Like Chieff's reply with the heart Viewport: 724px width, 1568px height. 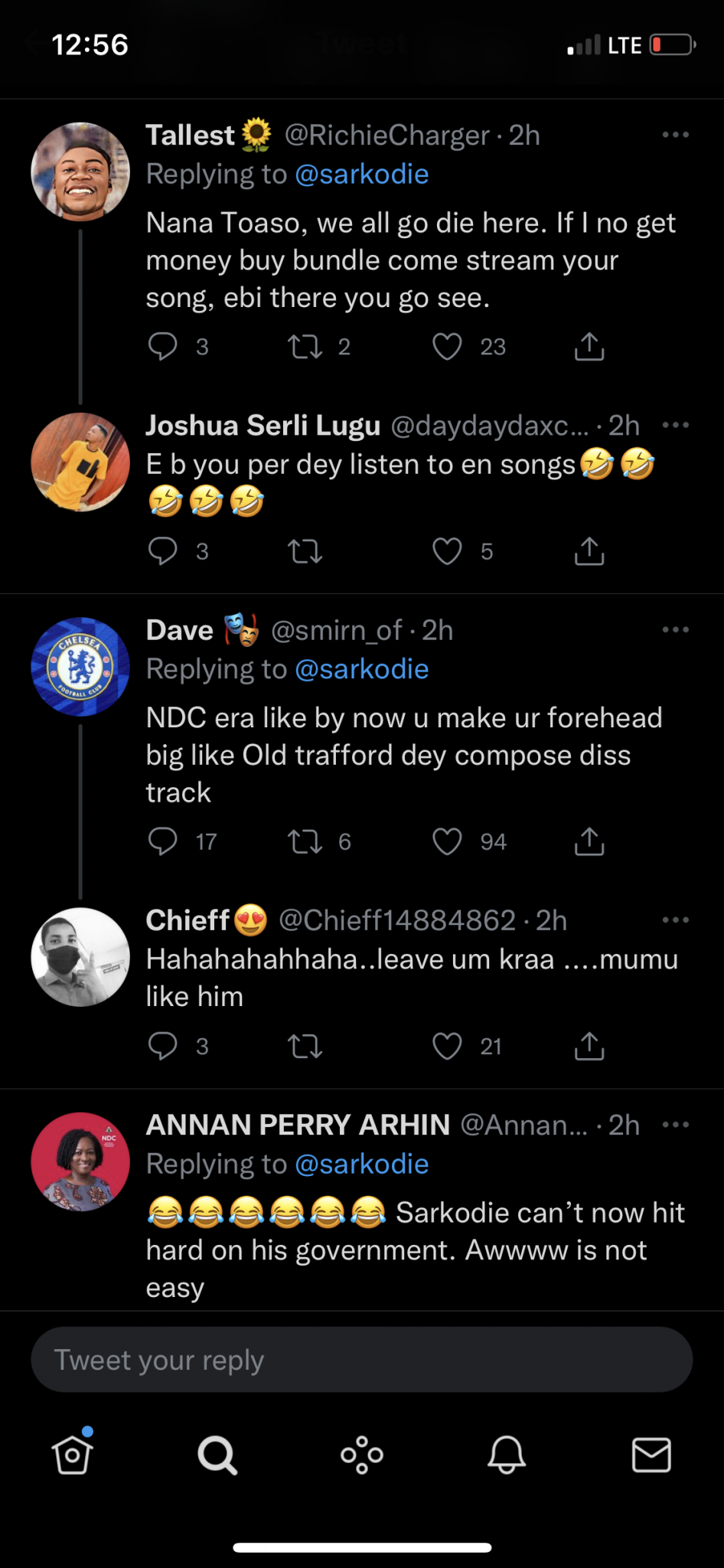[447, 1046]
